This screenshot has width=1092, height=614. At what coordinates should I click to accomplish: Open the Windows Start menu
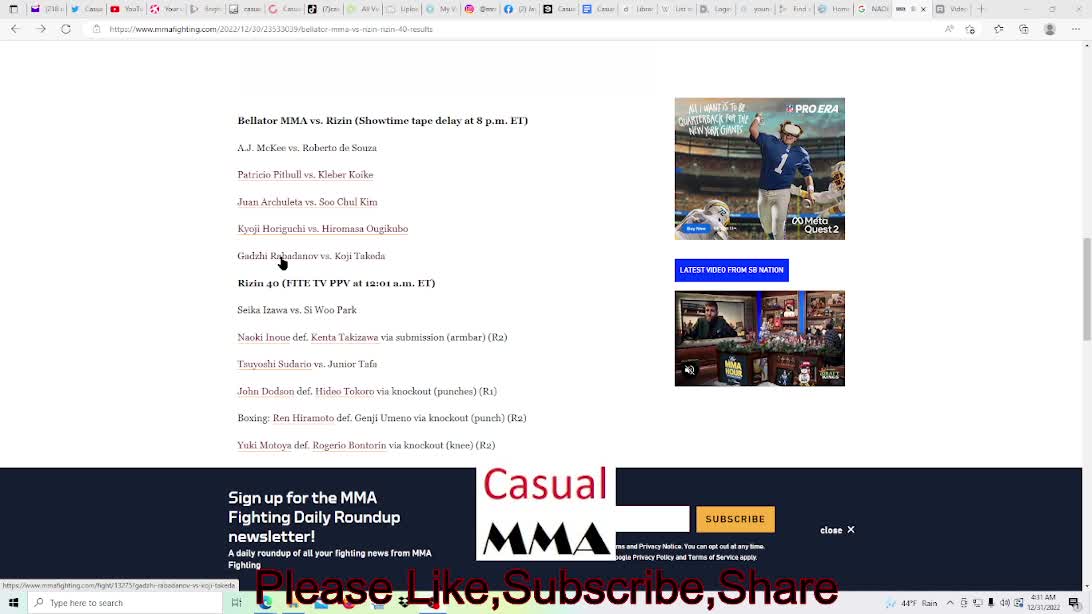pyautogui.click(x=13, y=603)
